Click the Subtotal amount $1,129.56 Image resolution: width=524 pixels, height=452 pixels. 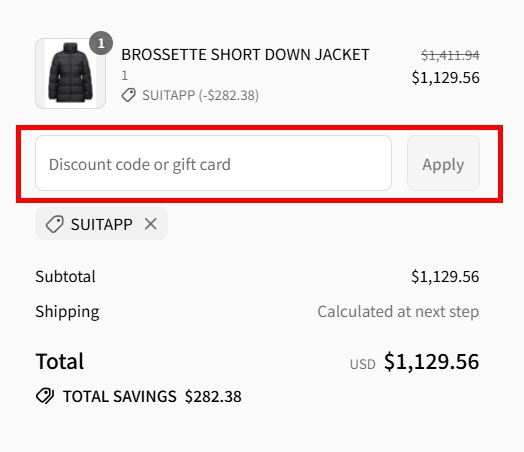[445, 277]
